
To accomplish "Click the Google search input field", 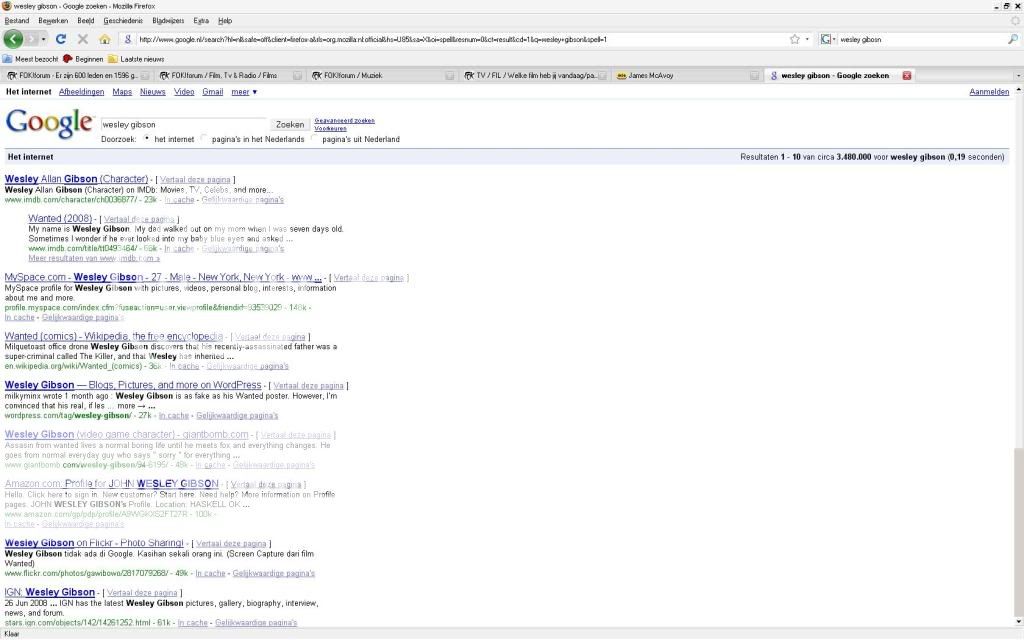I will tap(184, 125).
